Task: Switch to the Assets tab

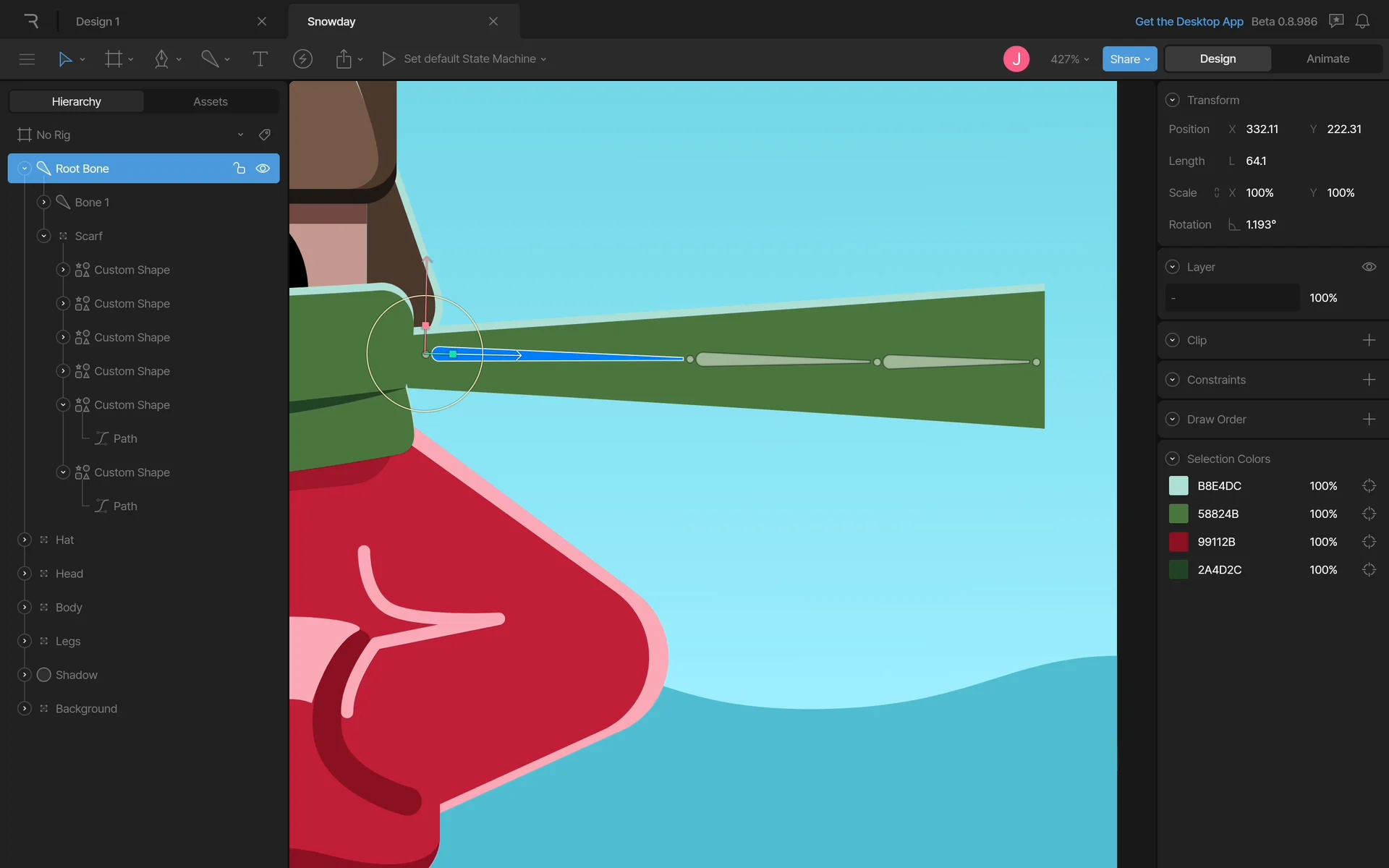Action: 210,102
